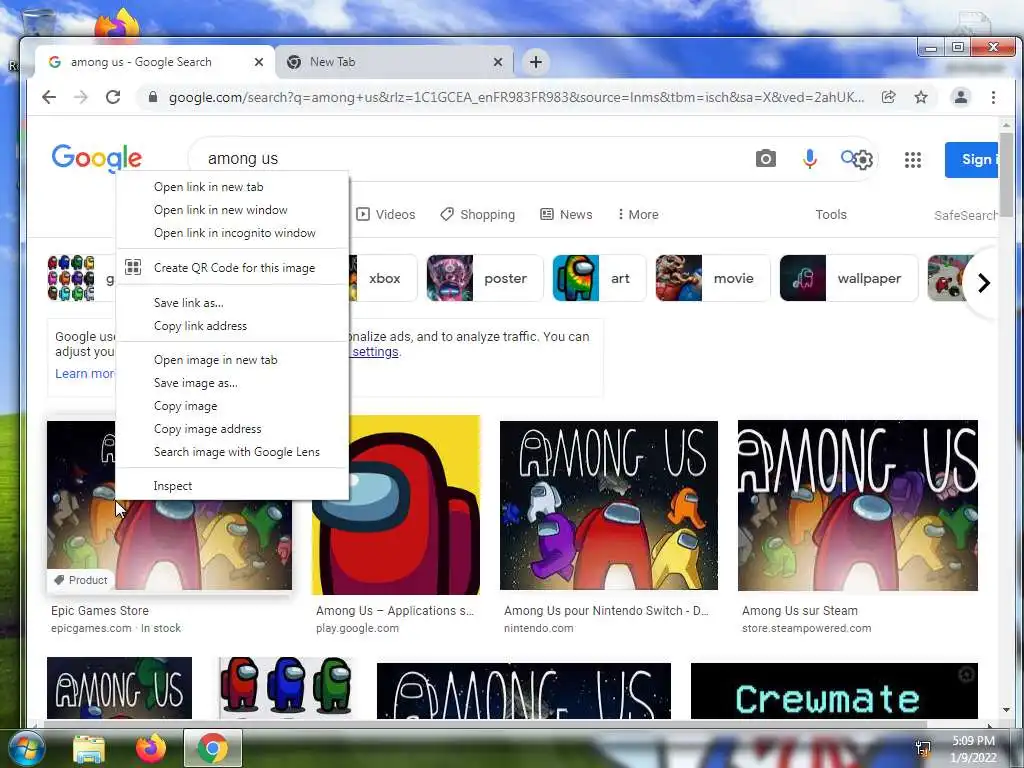
Task: Choose Inspect from context menu
Action: [x=232, y=486]
